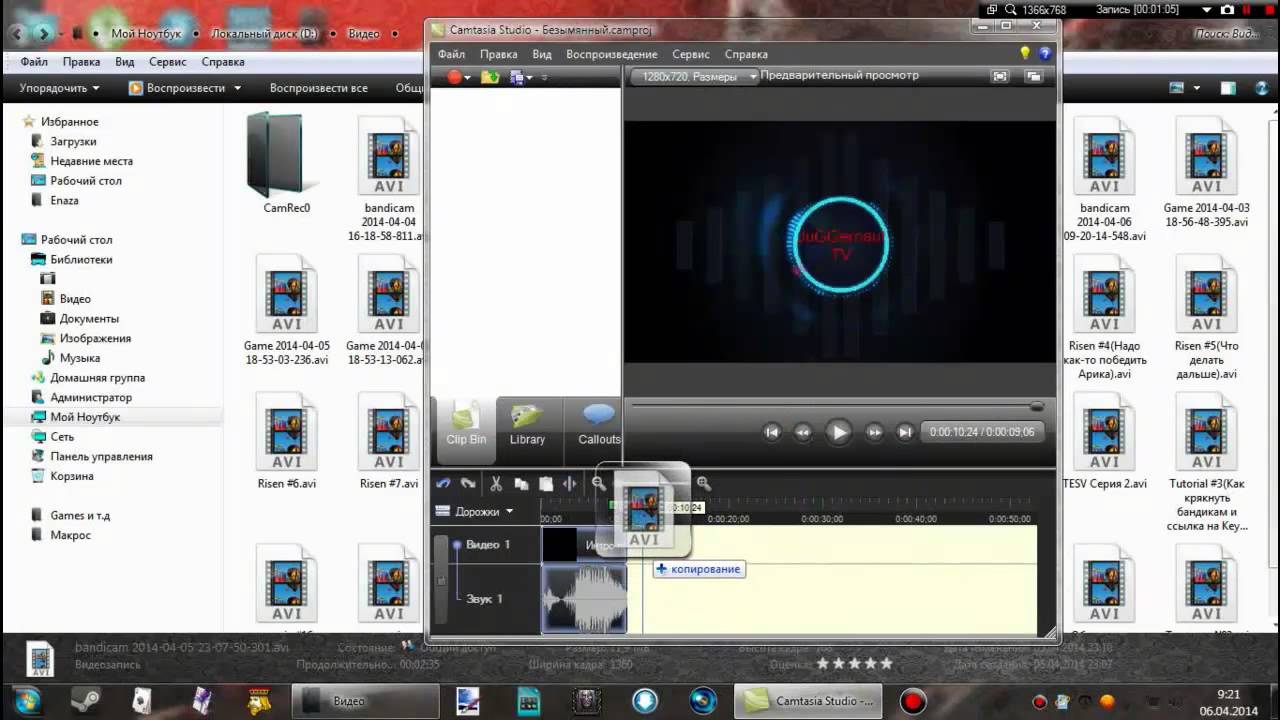Open the Сервис menu in Camtasia
This screenshot has width=1280, height=720.
point(691,54)
